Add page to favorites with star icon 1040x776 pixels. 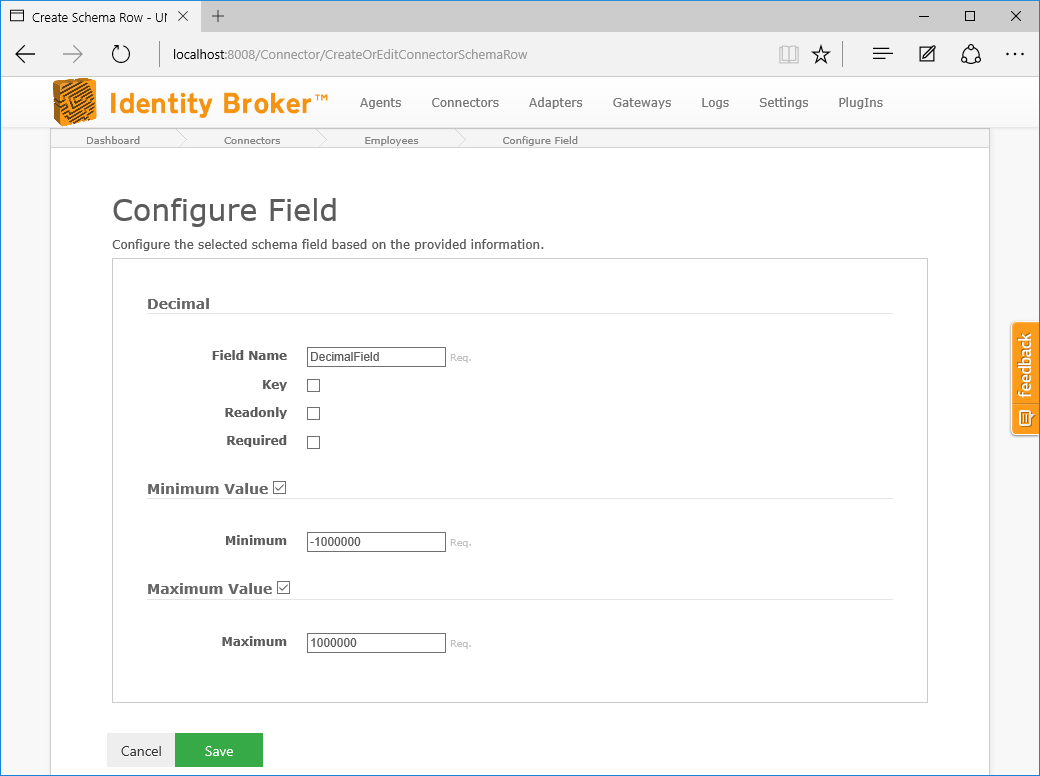pyautogui.click(x=820, y=54)
